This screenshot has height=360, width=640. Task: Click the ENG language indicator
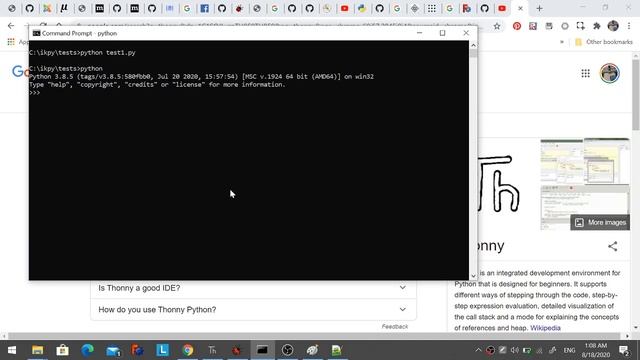569,350
